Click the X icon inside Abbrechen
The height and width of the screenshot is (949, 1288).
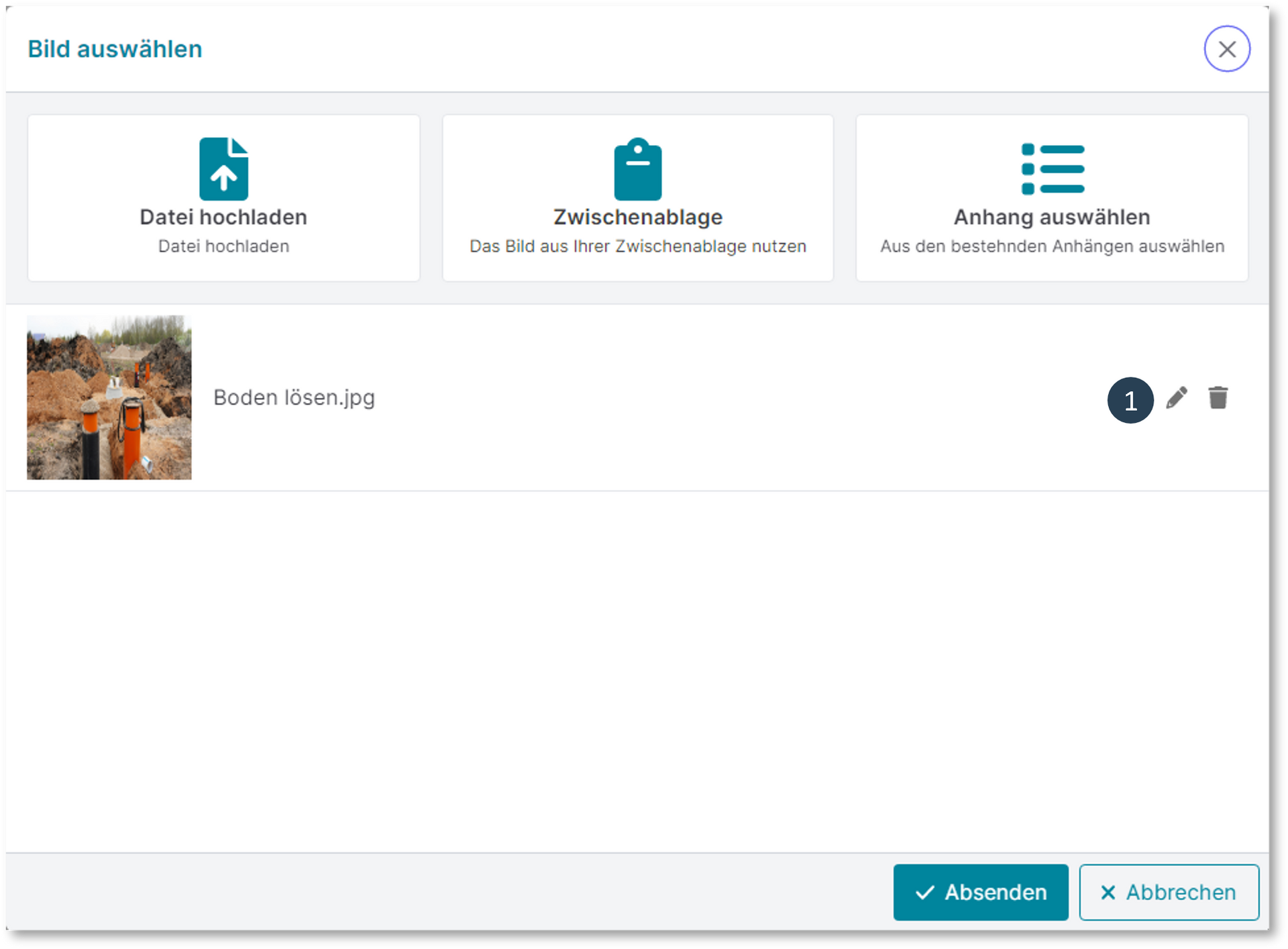(x=1108, y=893)
